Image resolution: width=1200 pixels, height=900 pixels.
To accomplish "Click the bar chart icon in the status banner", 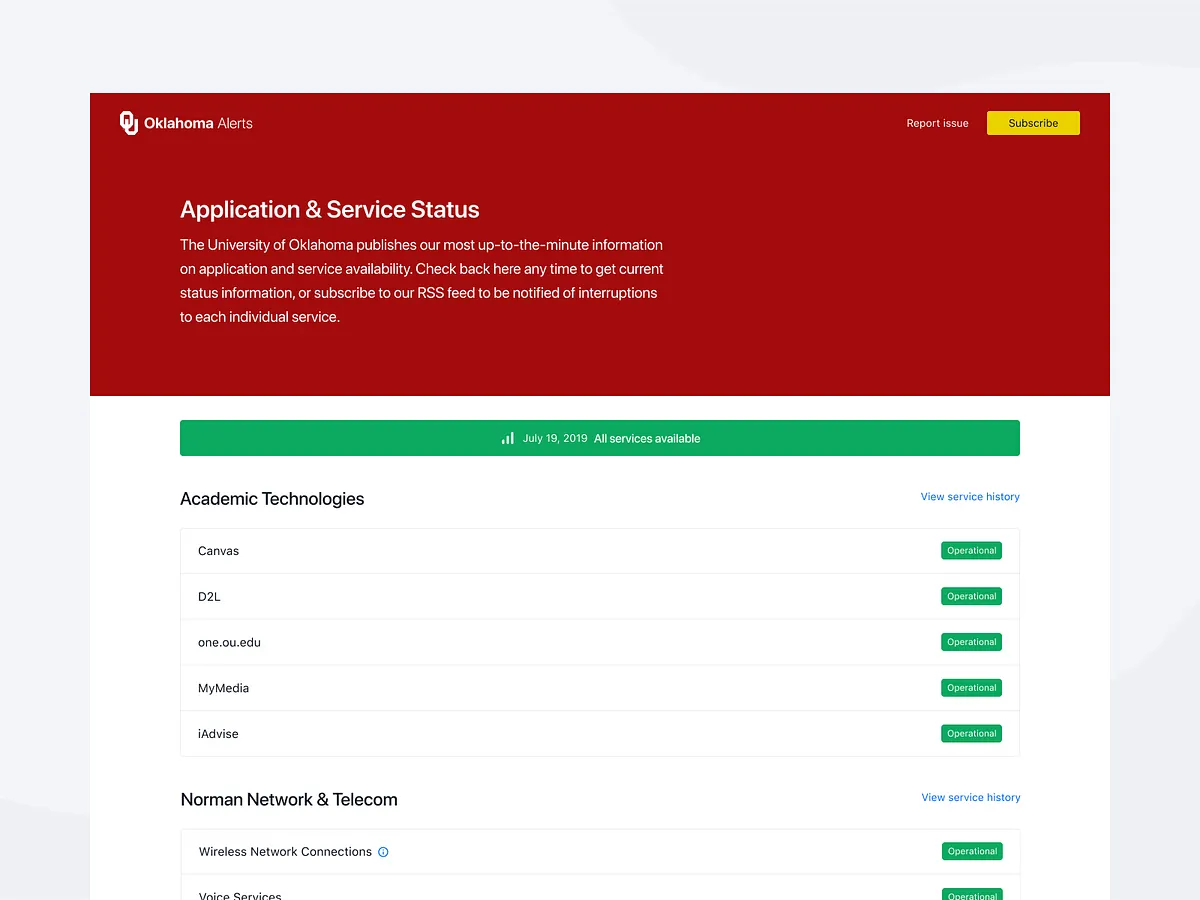I will pyautogui.click(x=507, y=437).
